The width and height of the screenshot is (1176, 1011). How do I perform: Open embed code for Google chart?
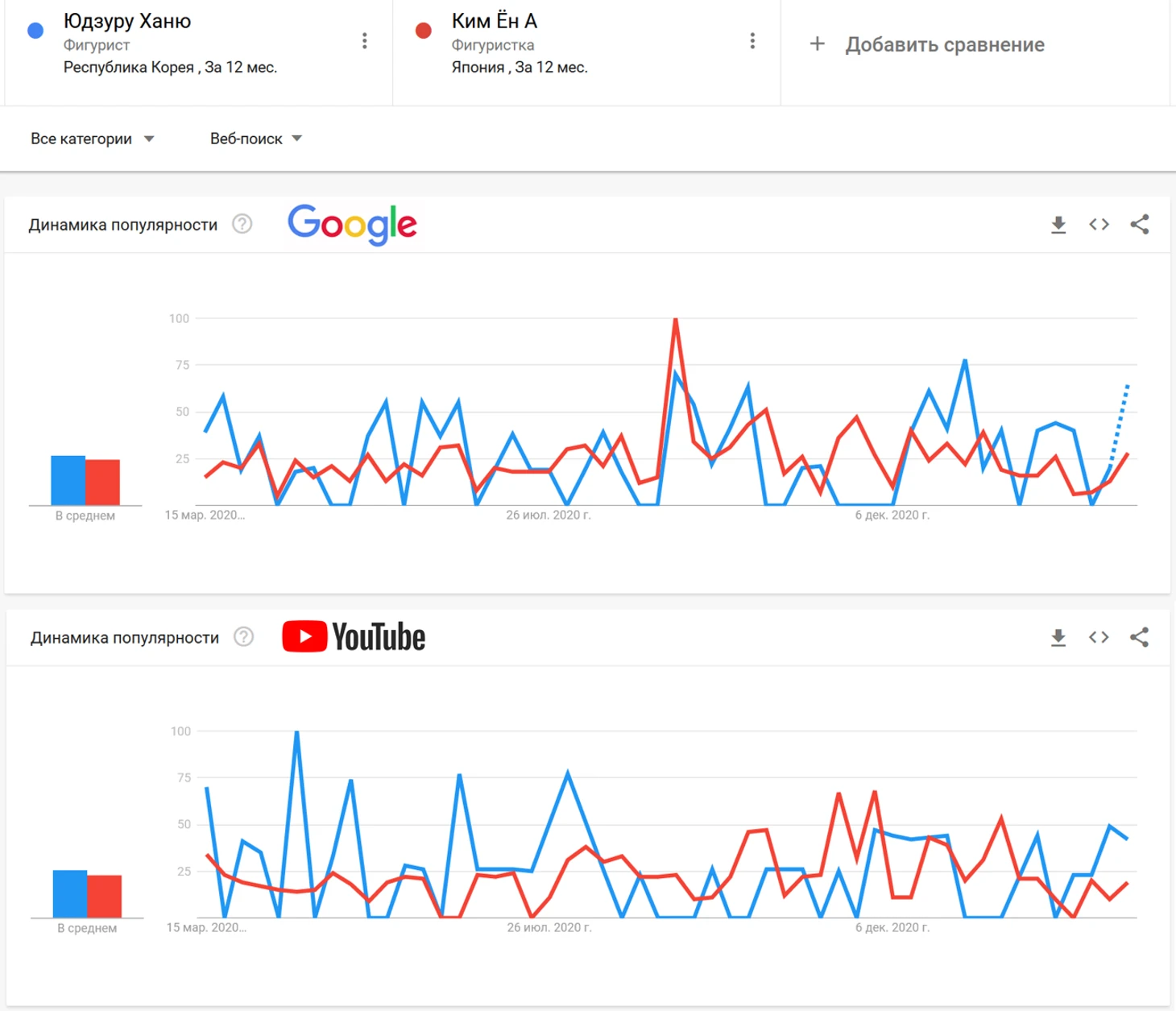click(1099, 225)
